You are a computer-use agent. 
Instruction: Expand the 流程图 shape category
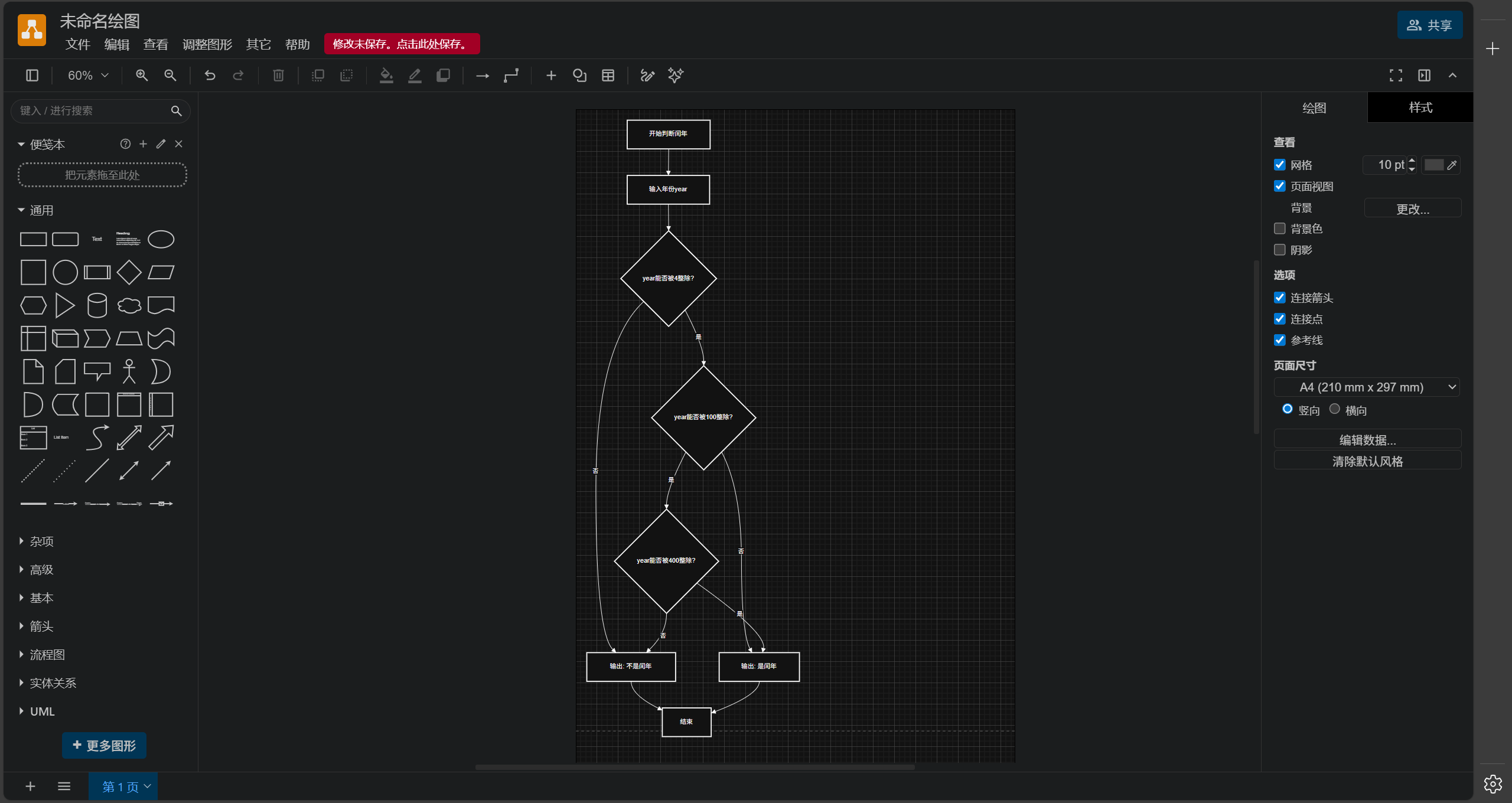[47, 655]
